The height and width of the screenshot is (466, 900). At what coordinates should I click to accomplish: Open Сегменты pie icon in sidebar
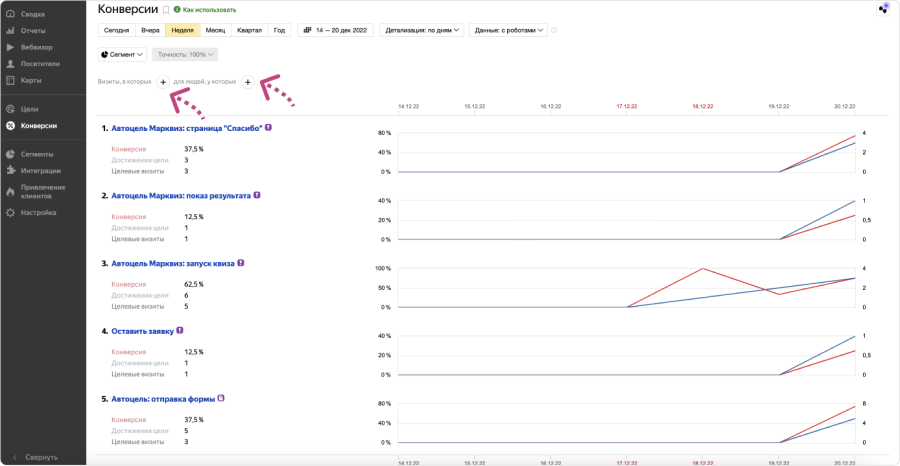10,154
